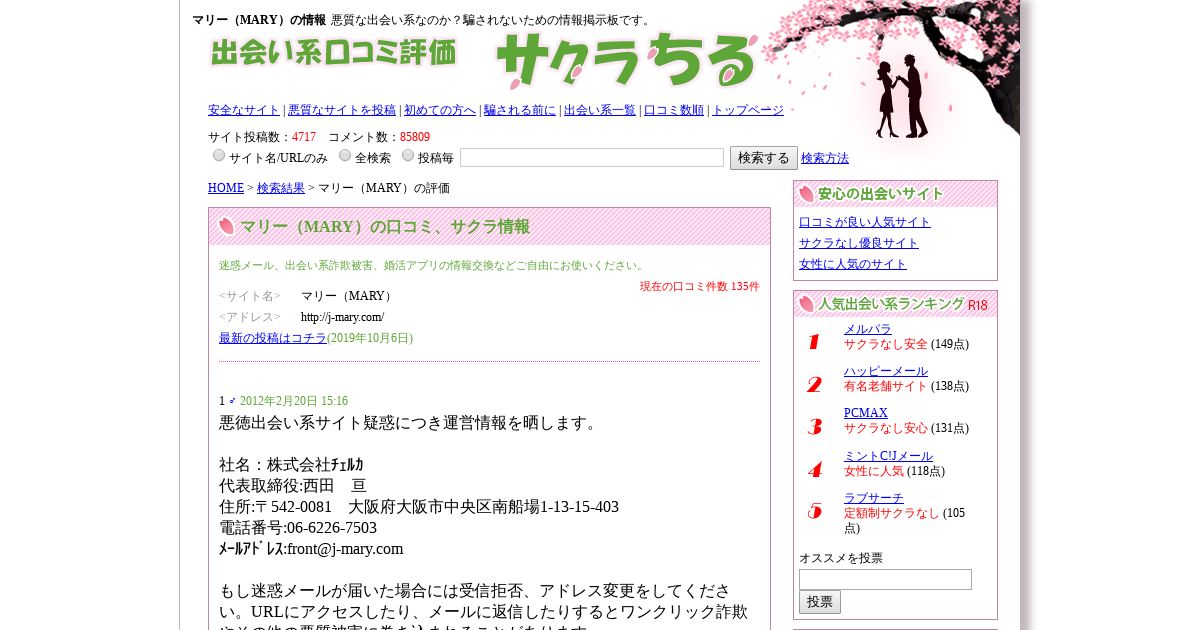Click the site post count 4717
1200x630 pixels.
pos(304,137)
